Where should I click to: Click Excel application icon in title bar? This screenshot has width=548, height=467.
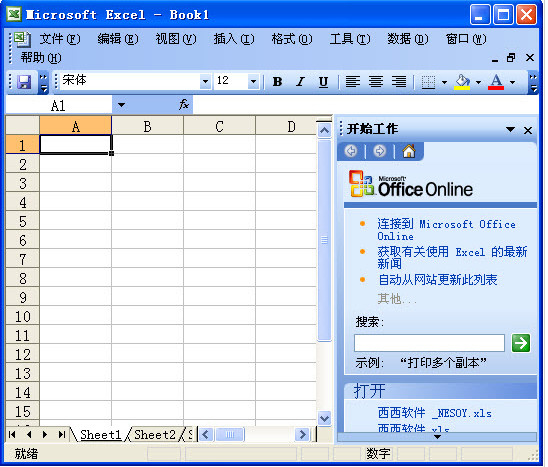click(x=14, y=14)
